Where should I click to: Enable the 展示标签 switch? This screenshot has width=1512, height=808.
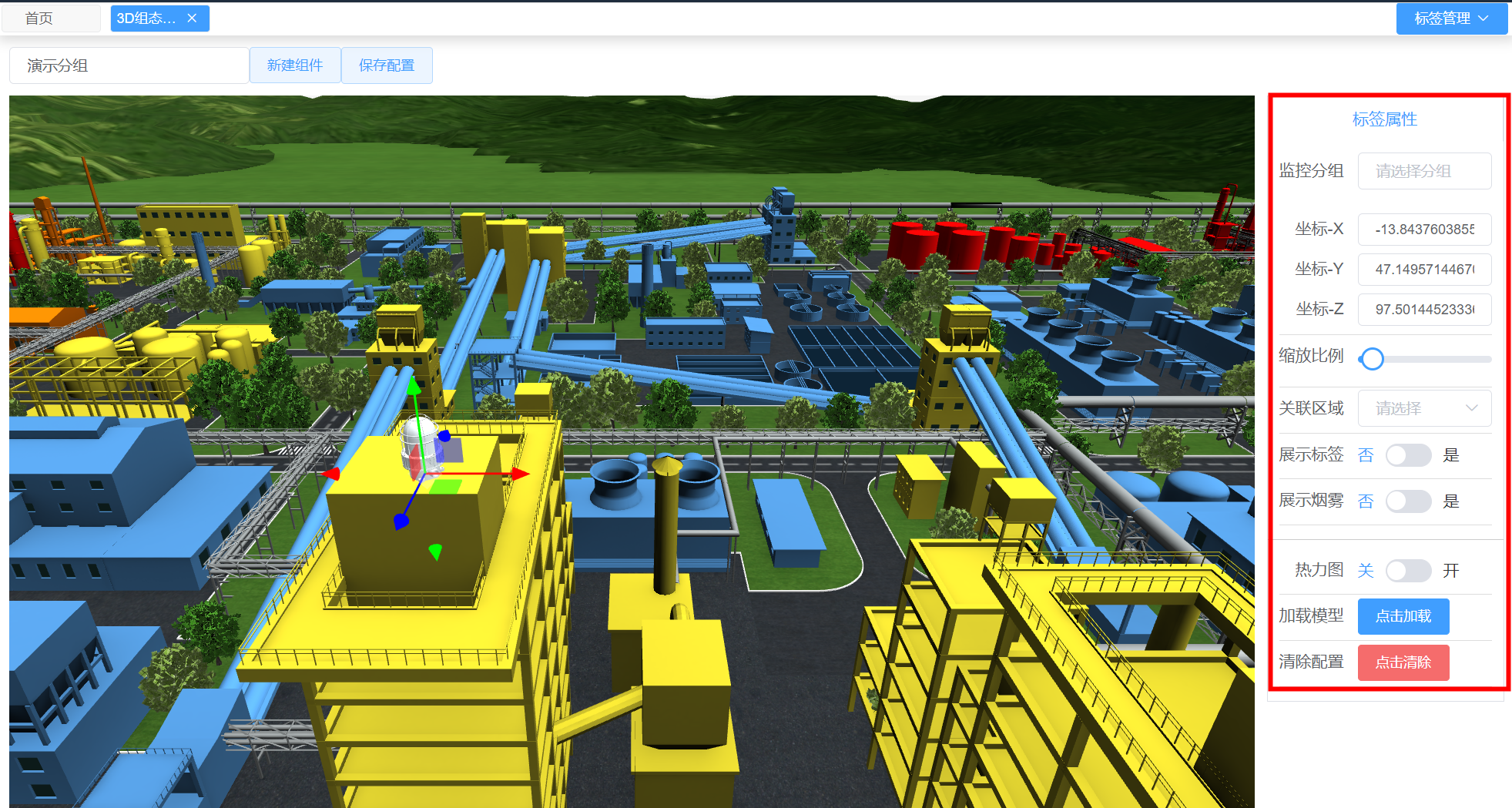[1407, 455]
